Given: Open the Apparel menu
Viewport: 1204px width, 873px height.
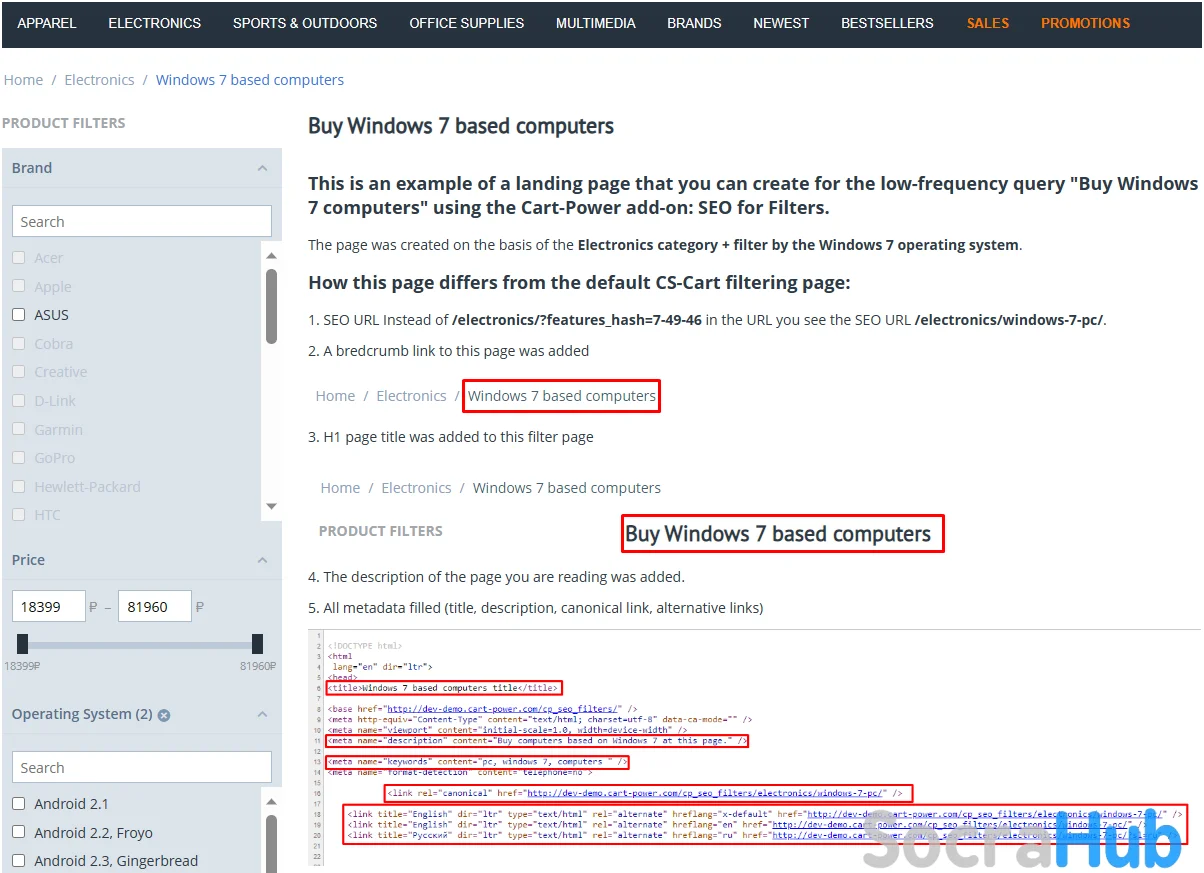Looking at the screenshot, I should click(47, 23).
